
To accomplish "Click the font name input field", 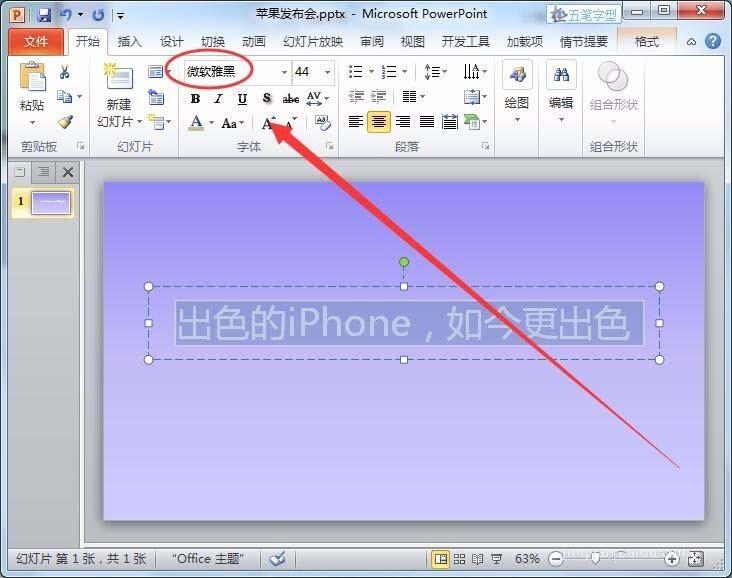I will click(x=231, y=72).
